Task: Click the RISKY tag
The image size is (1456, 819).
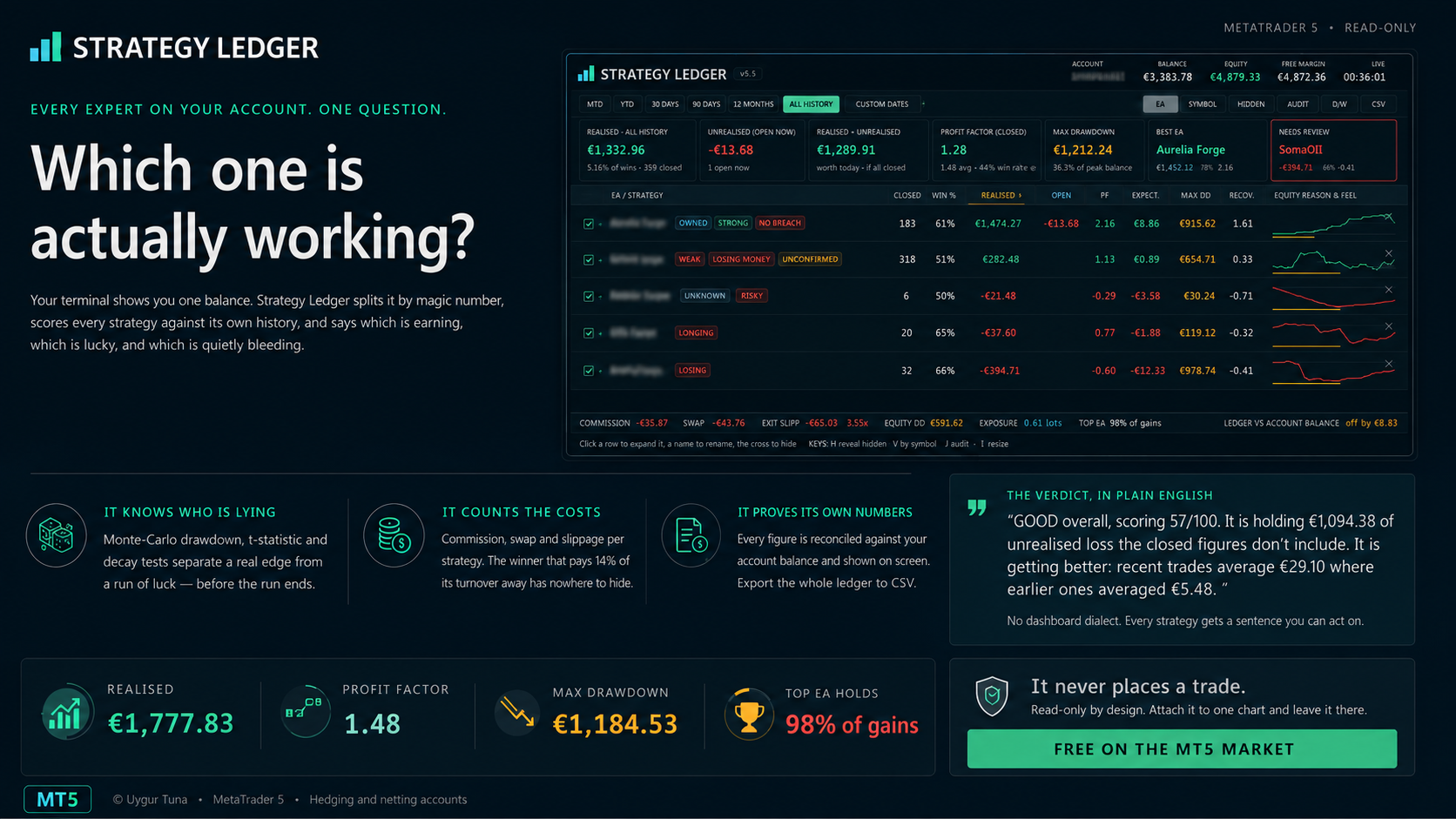Action: [752, 296]
